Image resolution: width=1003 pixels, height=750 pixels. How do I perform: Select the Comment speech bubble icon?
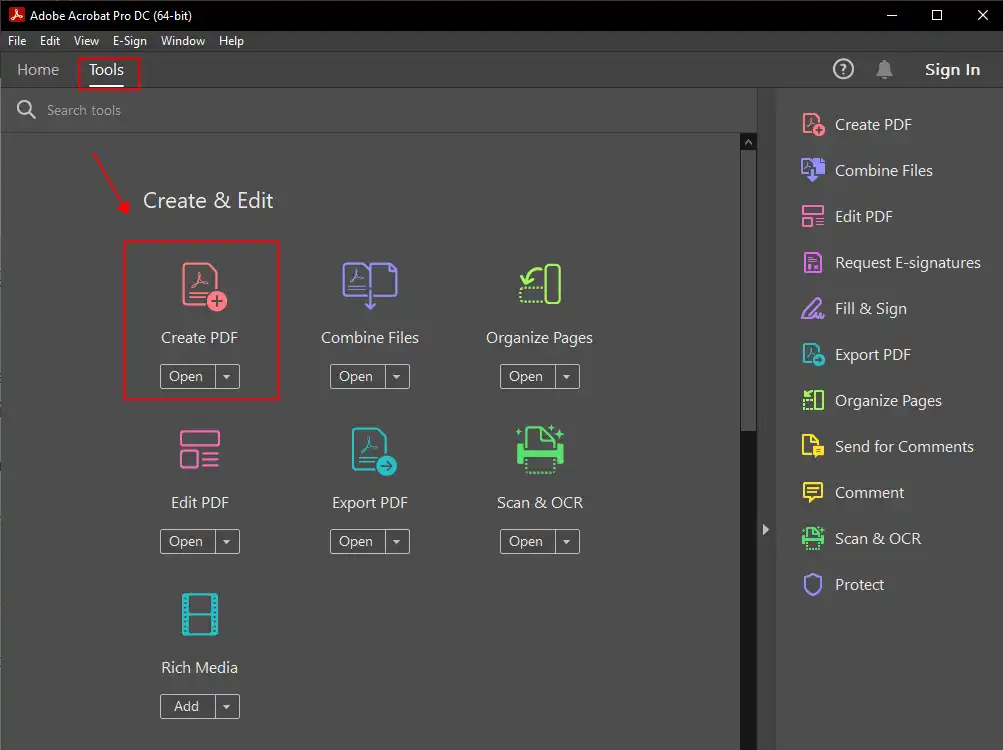[x=813, y=492]
